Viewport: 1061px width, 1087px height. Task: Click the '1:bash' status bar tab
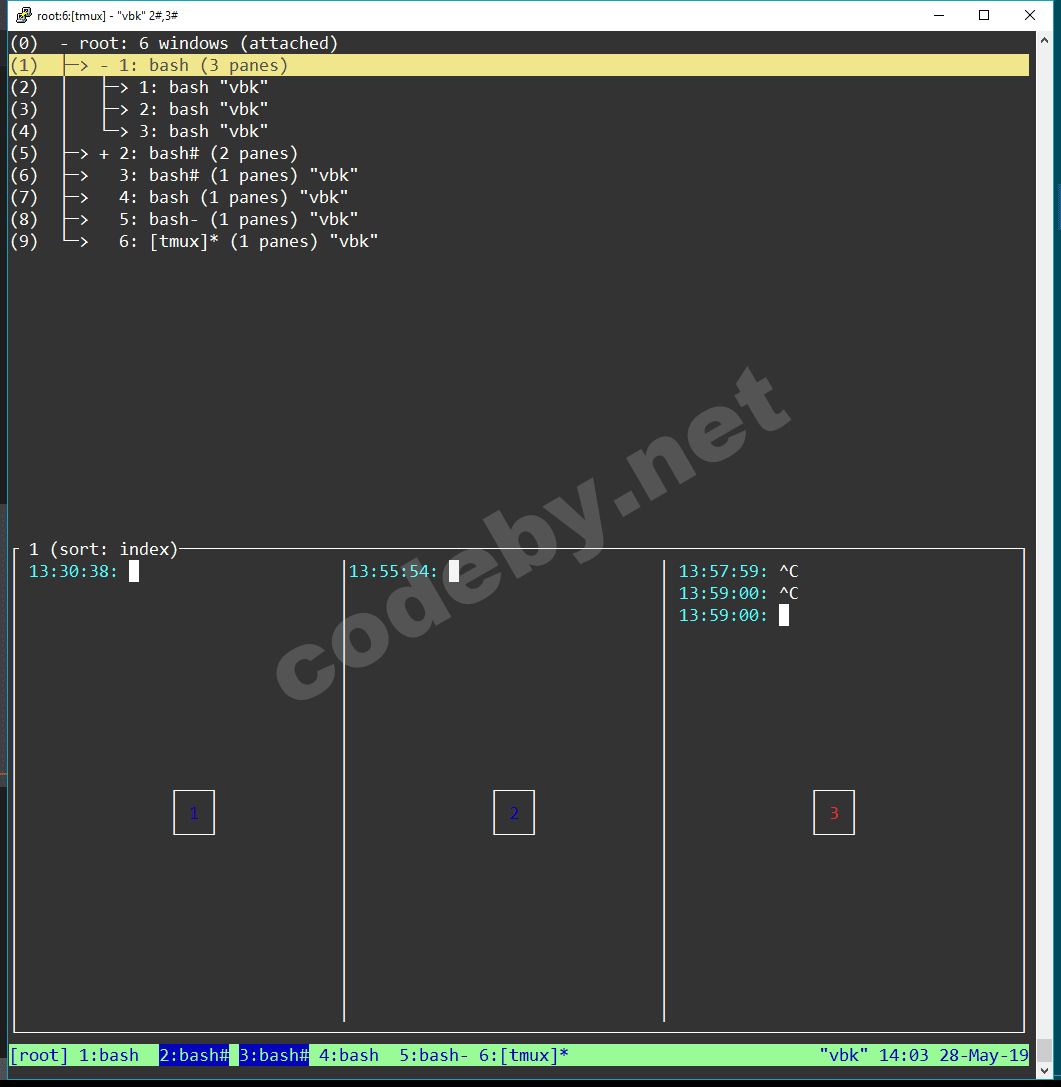(109, 1055)
